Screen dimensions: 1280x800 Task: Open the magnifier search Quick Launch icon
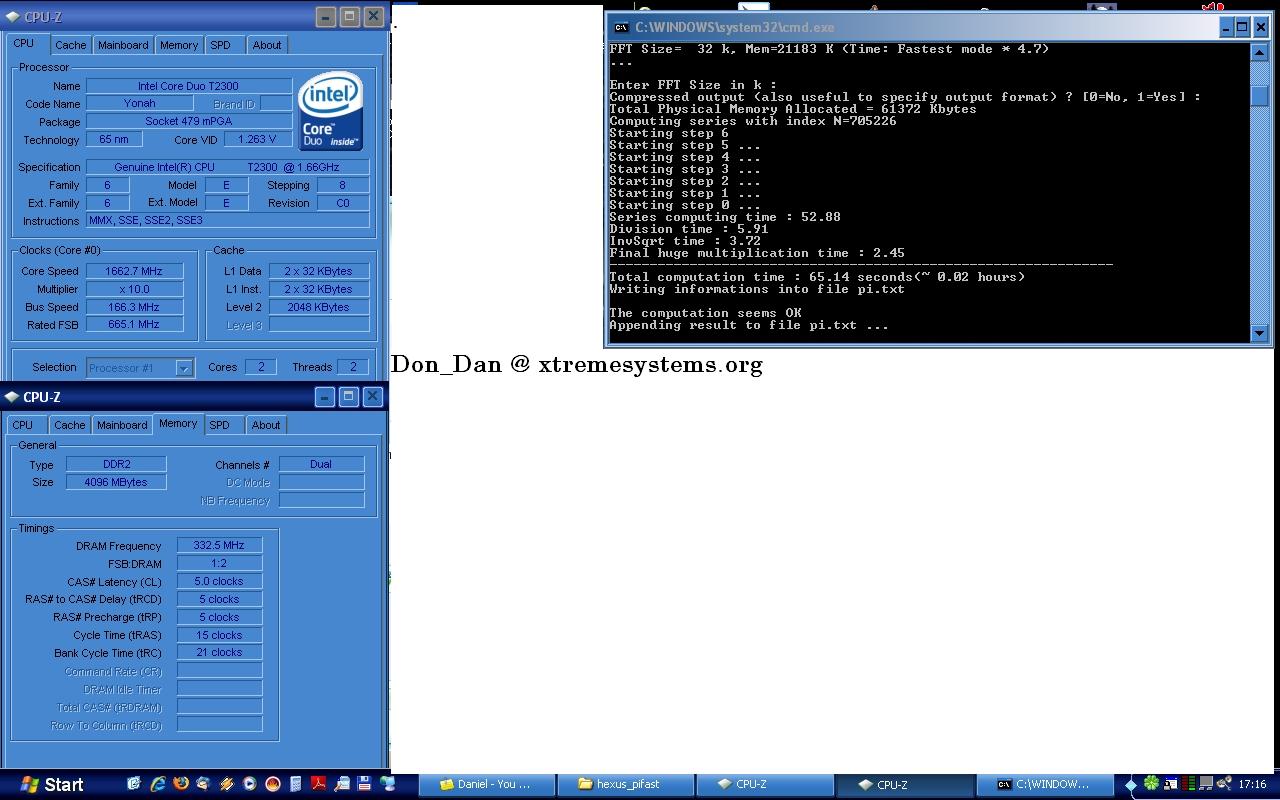pyautogui.click(x=342, y=784)
